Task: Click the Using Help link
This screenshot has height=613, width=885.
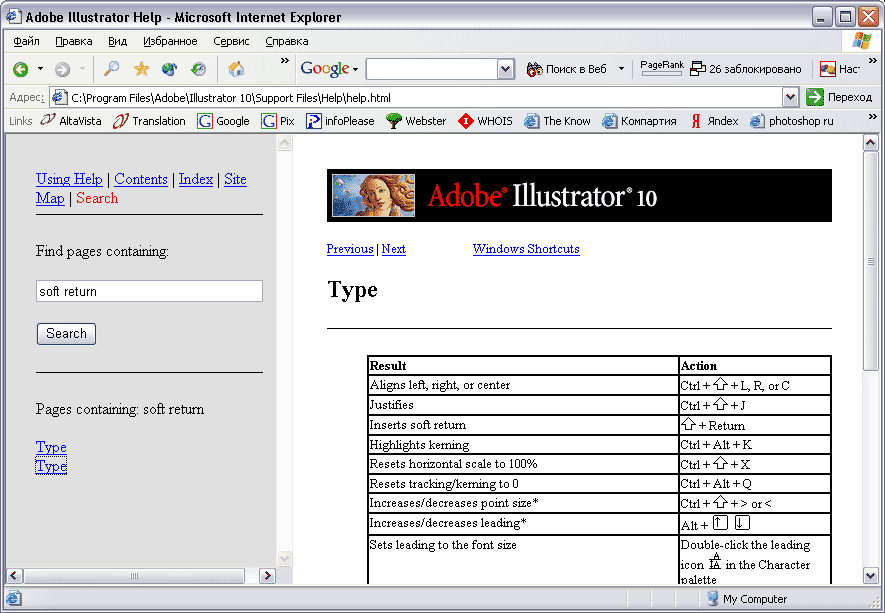Action: (69, 179)
